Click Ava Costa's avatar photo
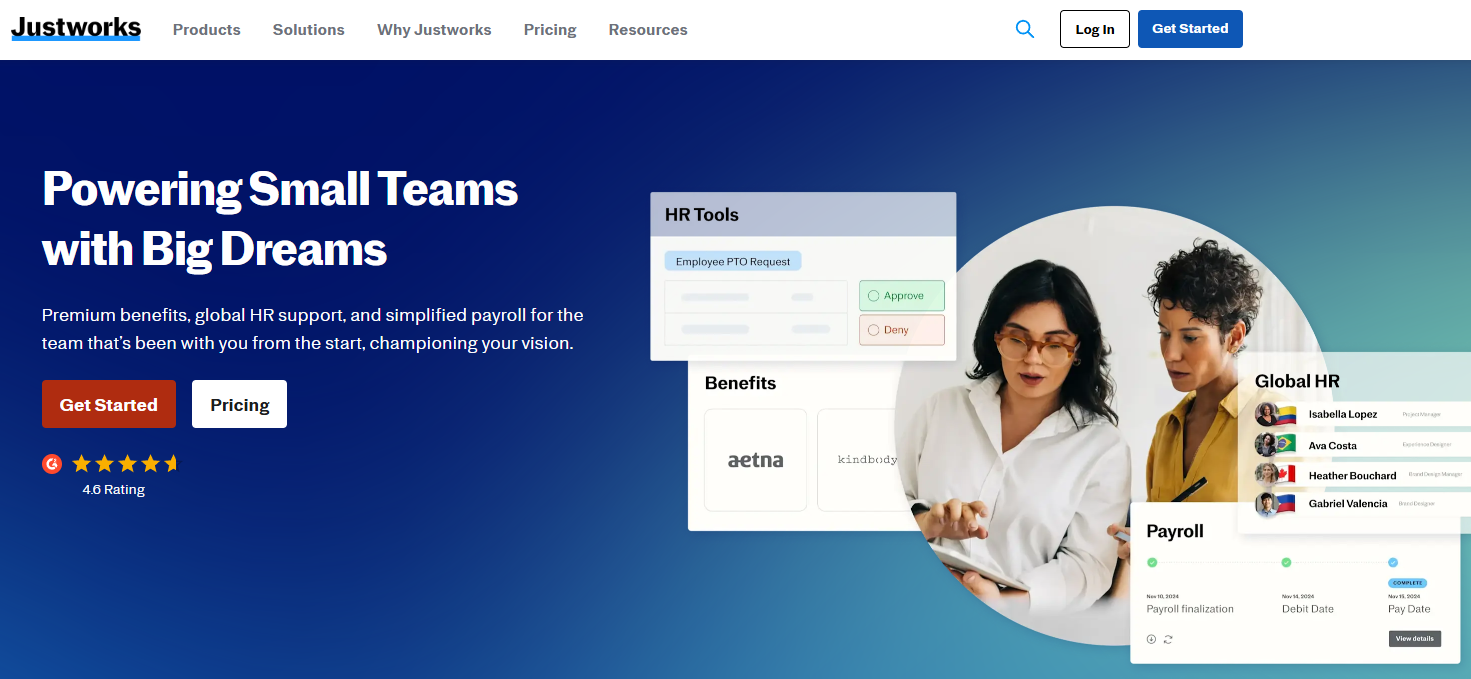Image resolution: width=1471 pixels, height=679 pixels. 1267,445
